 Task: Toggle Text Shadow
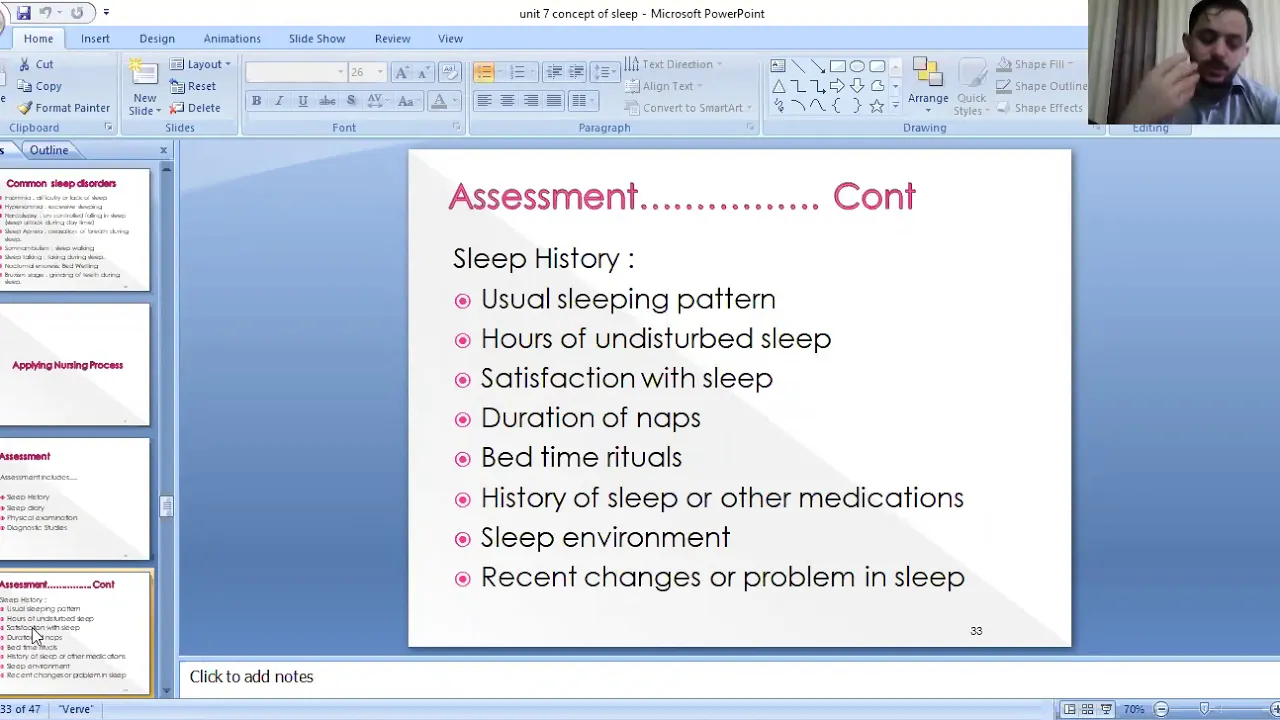click(351, 101)
